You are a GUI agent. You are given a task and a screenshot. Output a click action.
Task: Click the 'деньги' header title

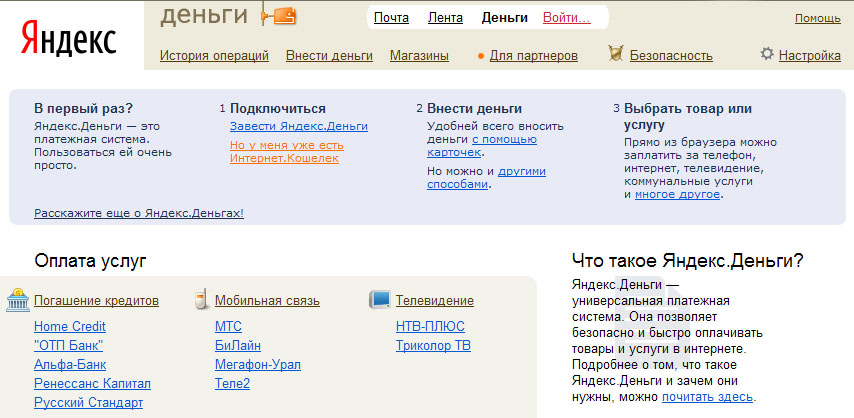pos(204,16)
